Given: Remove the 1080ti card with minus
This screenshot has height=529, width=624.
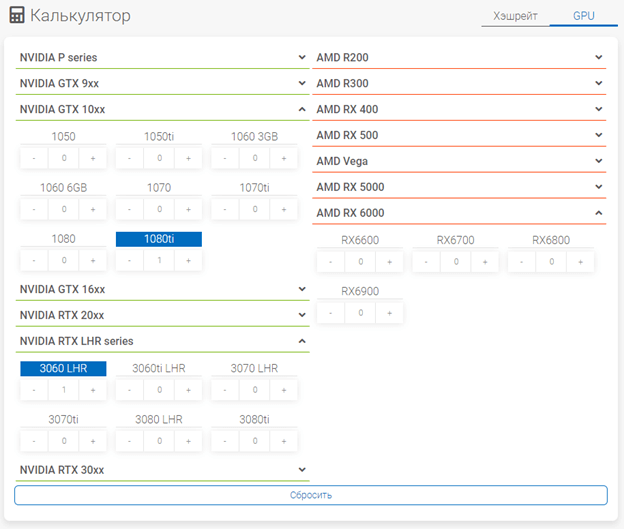Looking at the screenshot, I should [129, 261].
